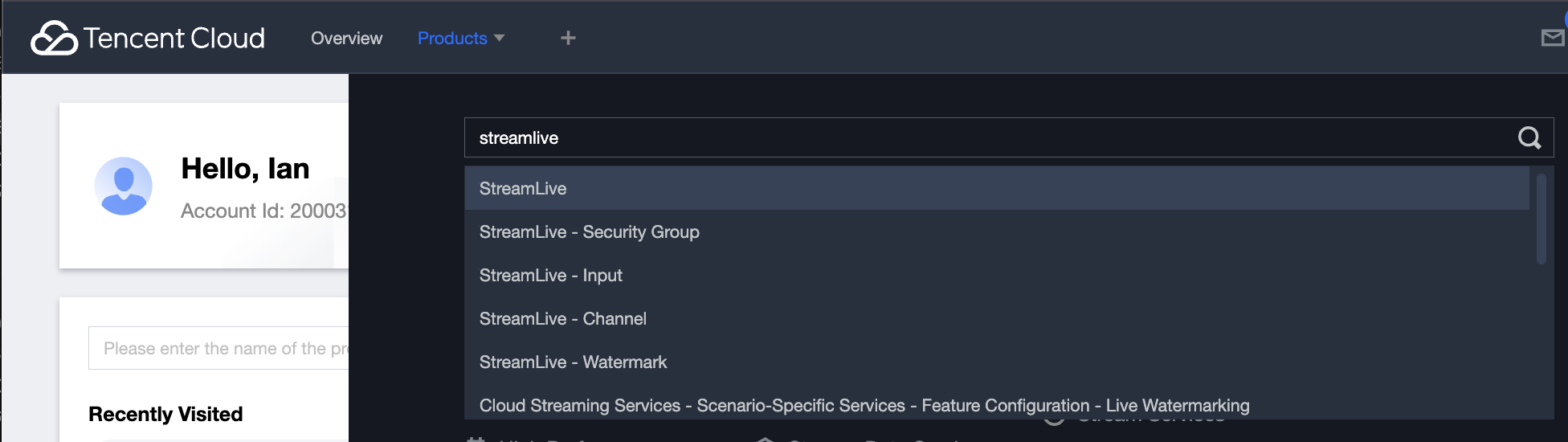Expand the Products dropdown arrow

click(499, 38)
